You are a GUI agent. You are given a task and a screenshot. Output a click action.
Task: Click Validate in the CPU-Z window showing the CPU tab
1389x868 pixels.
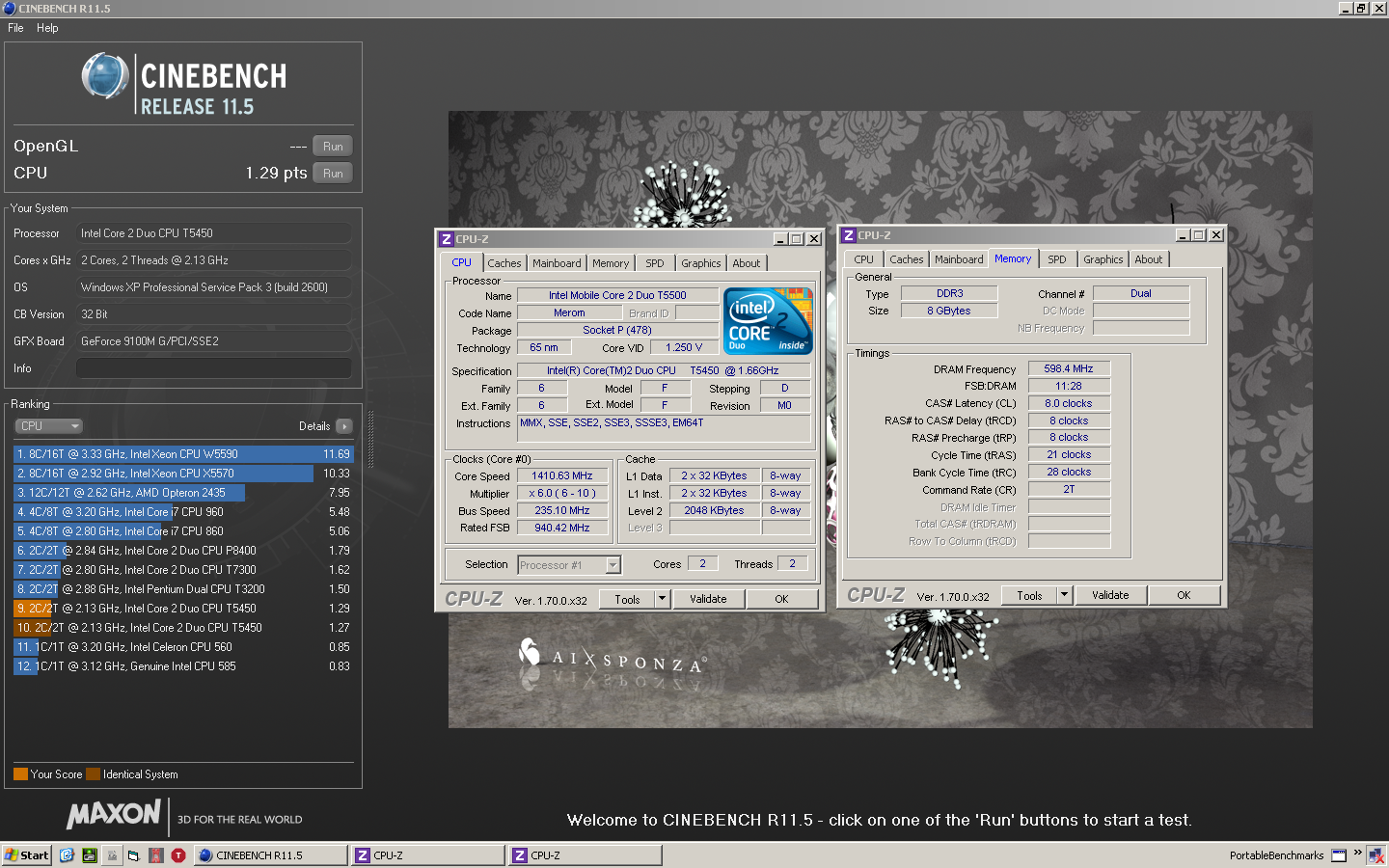tap(708, 599)
